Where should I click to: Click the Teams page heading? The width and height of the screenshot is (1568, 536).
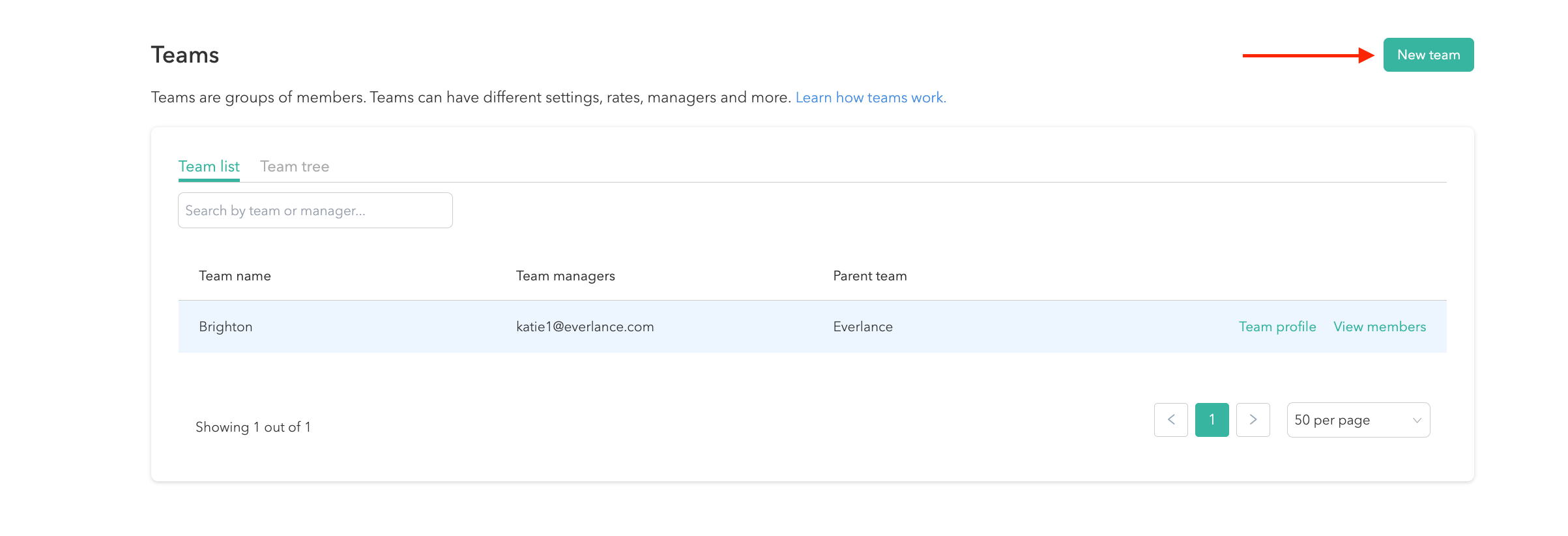tap(185, 55)
